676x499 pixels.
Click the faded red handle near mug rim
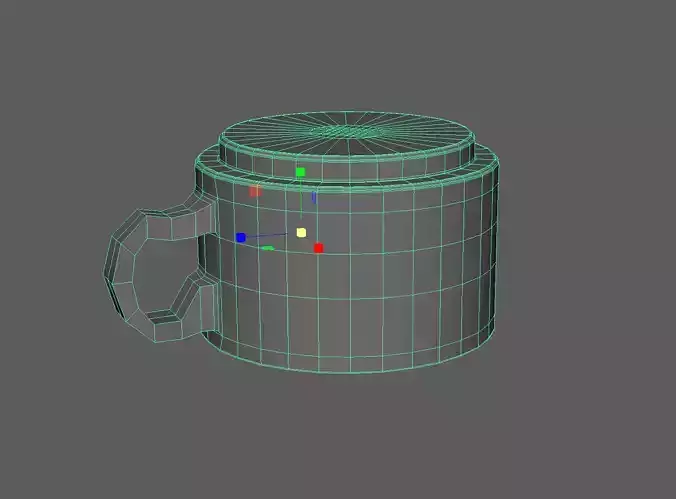[255, 191]
